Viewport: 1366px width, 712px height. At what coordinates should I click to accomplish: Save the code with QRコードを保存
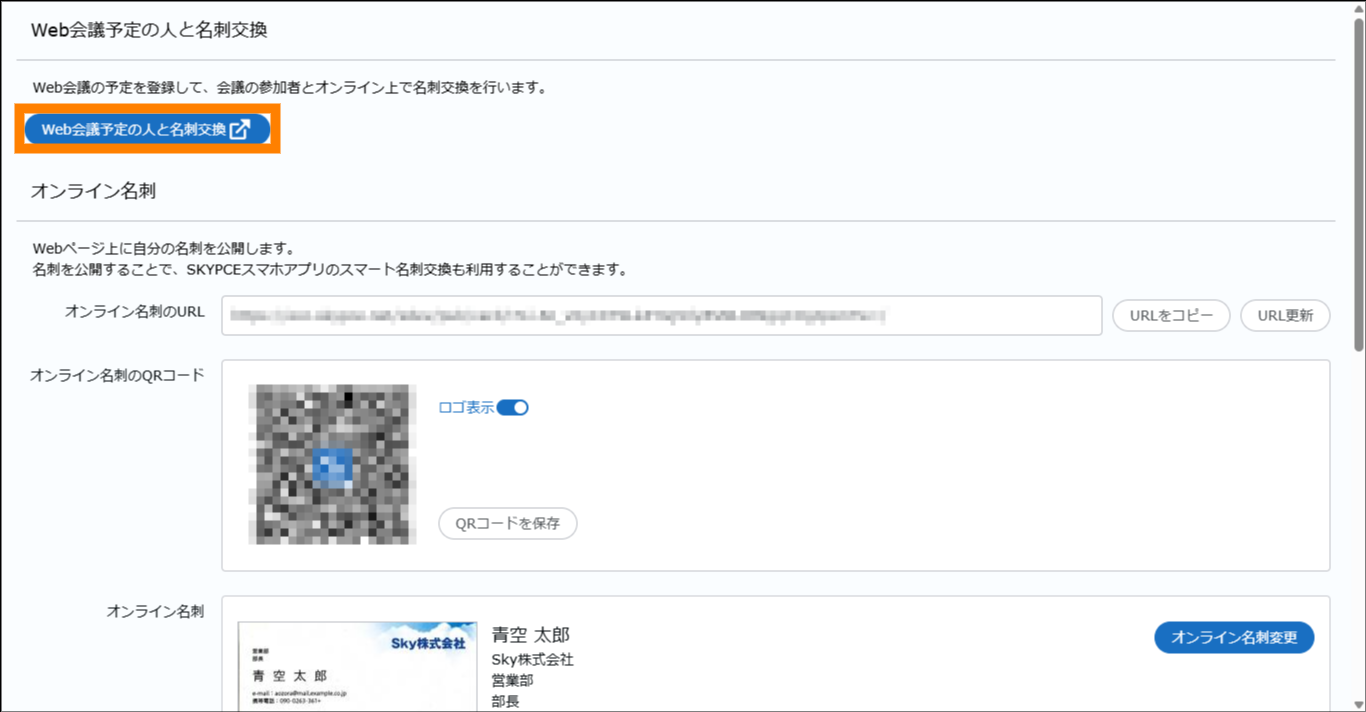pyautogui.click(x=508, y=523)
